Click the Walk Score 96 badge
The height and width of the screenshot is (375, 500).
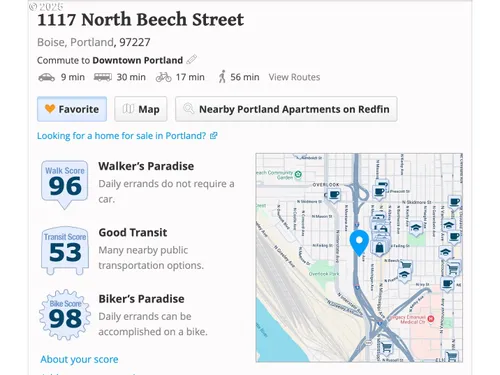pyautogui.click(x=65, y=185)
